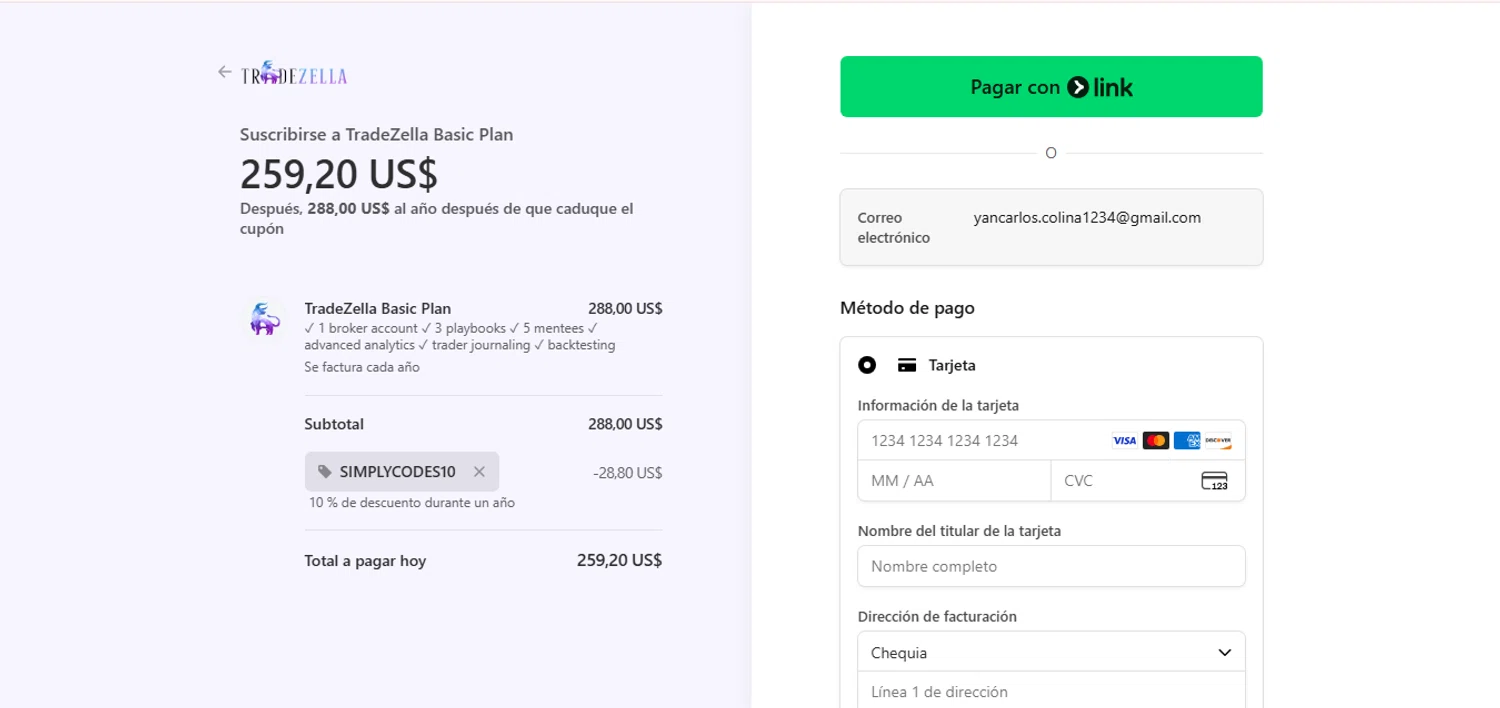
Task: Click the 10 % de descuento text
Action: pos(412,503)
